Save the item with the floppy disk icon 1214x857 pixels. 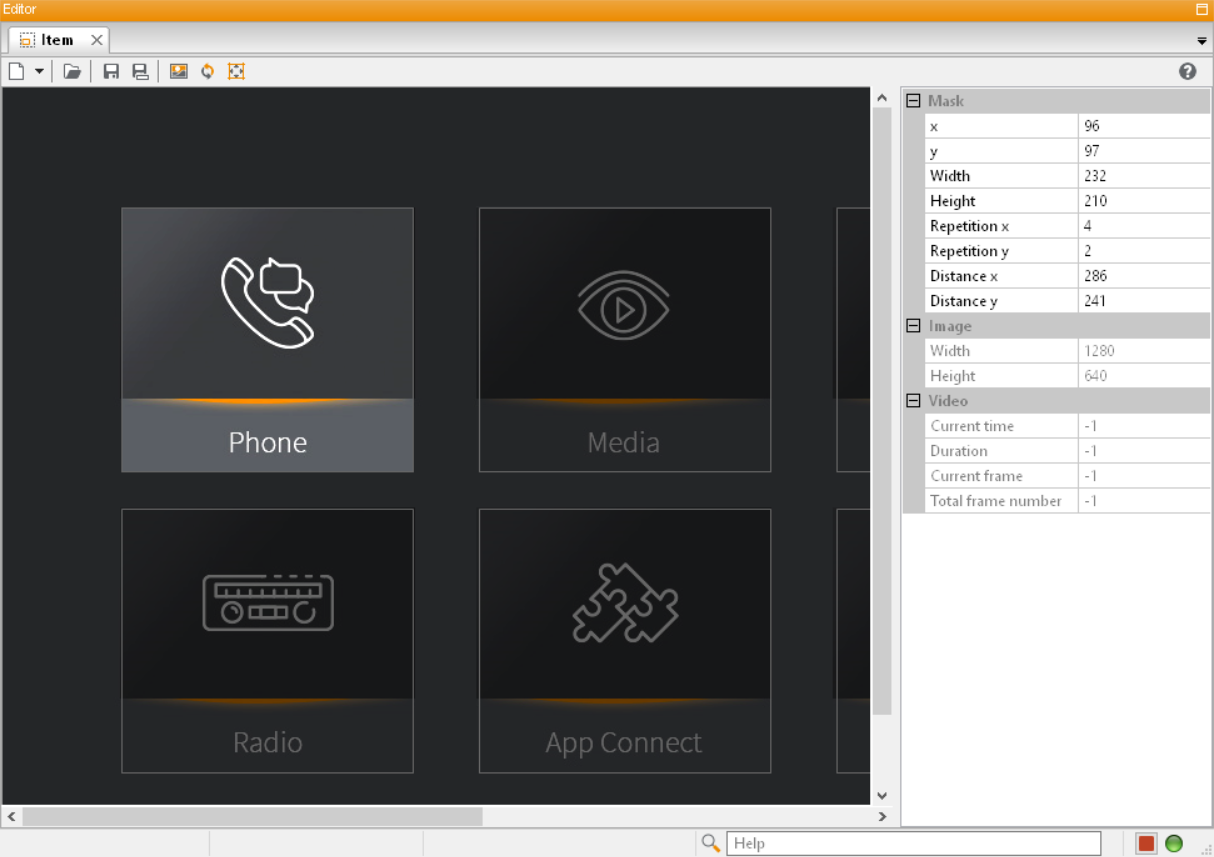pos(111,71)
